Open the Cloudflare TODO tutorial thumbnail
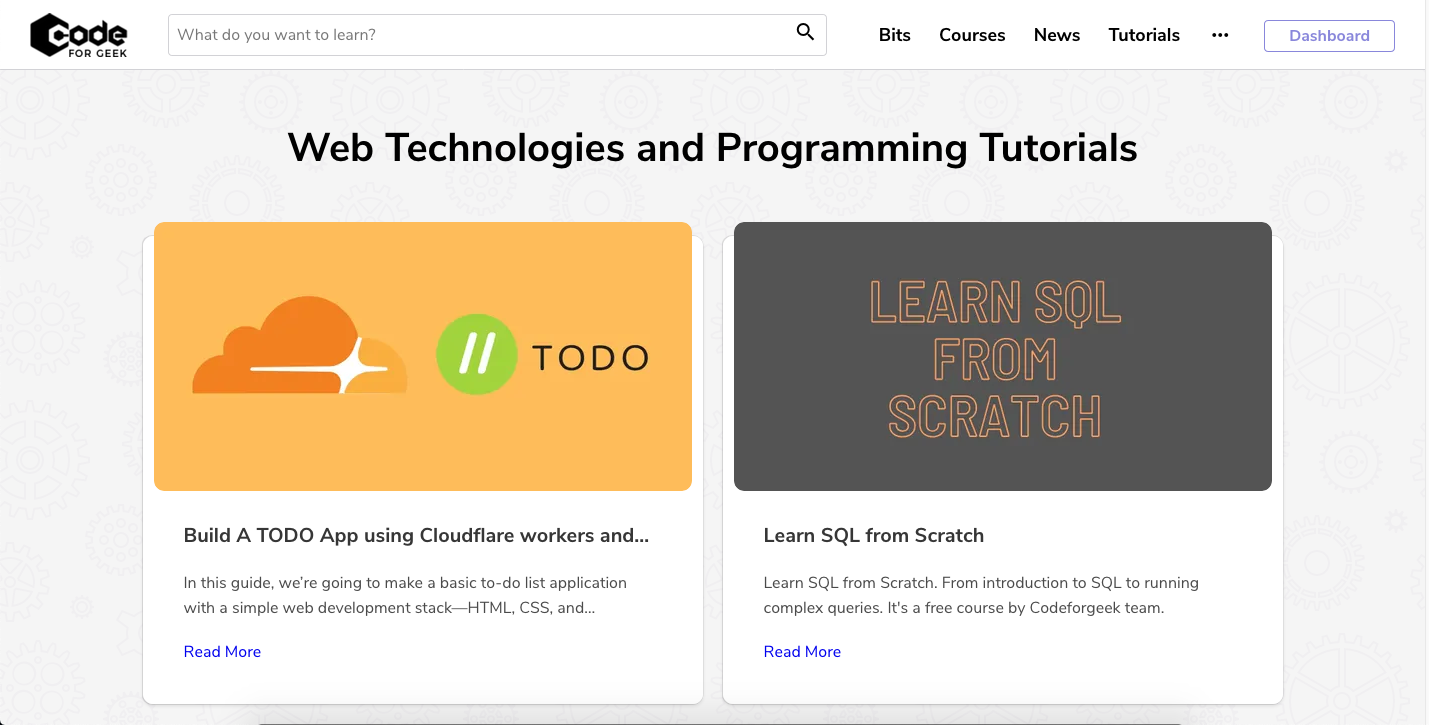The width and height of the screenshot is (1429, 725). tap(423, 356)
